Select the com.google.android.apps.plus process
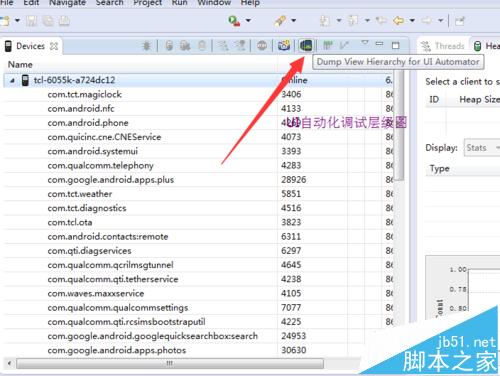The image size is (500, 376). point(110,180)
